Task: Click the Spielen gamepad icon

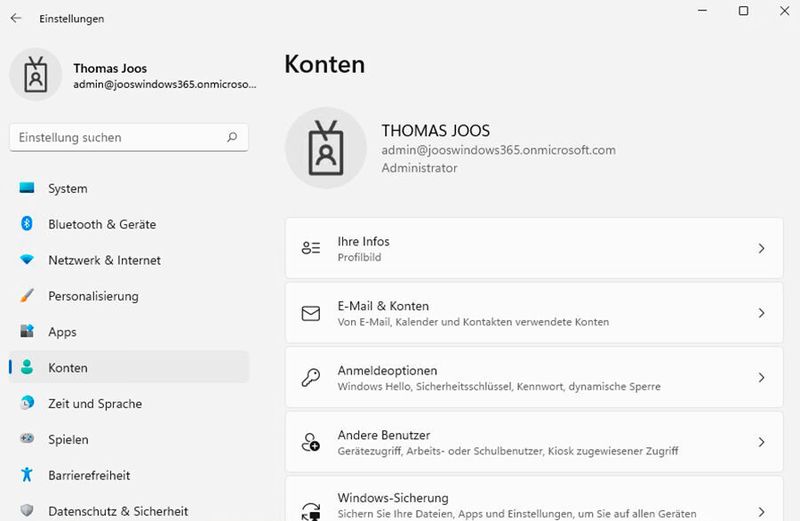Action: coord(27,438)
